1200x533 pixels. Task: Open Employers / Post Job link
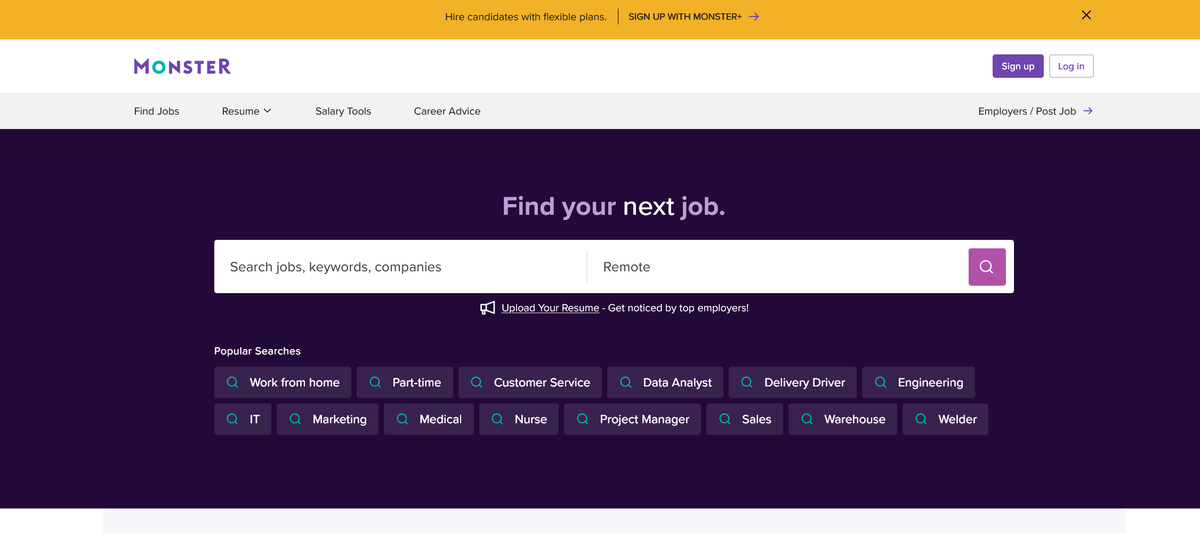pos(1027,111)
